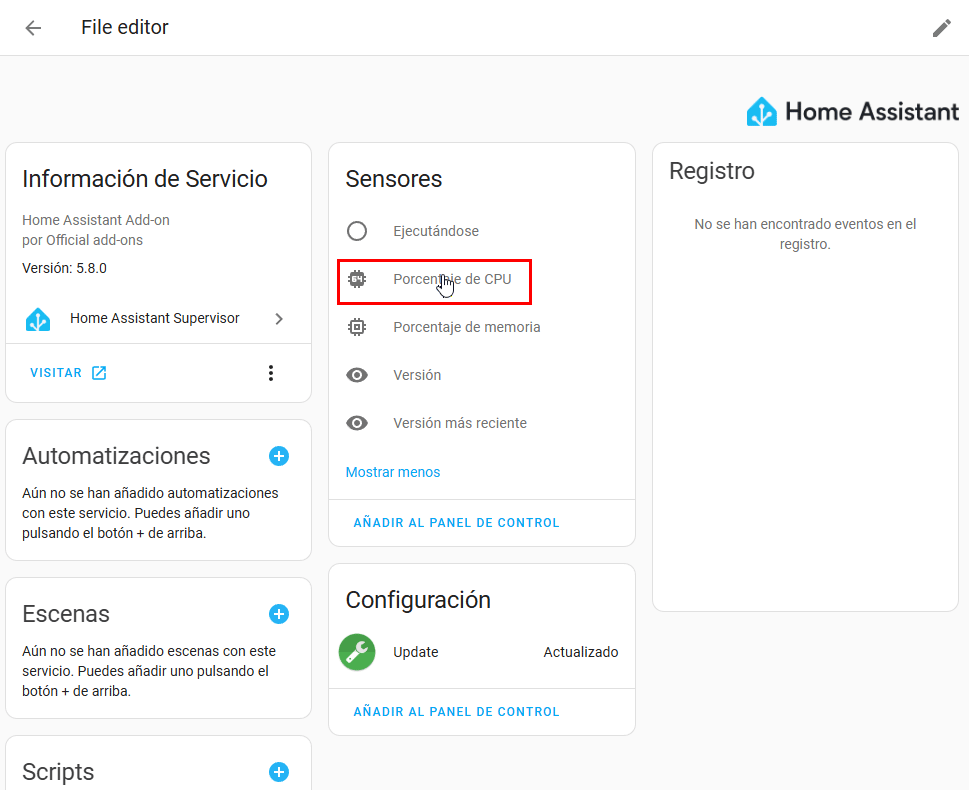This screenshot has height=790, width=969.
Task: Open the Versión sensor entry
Action: pos(417,375)
